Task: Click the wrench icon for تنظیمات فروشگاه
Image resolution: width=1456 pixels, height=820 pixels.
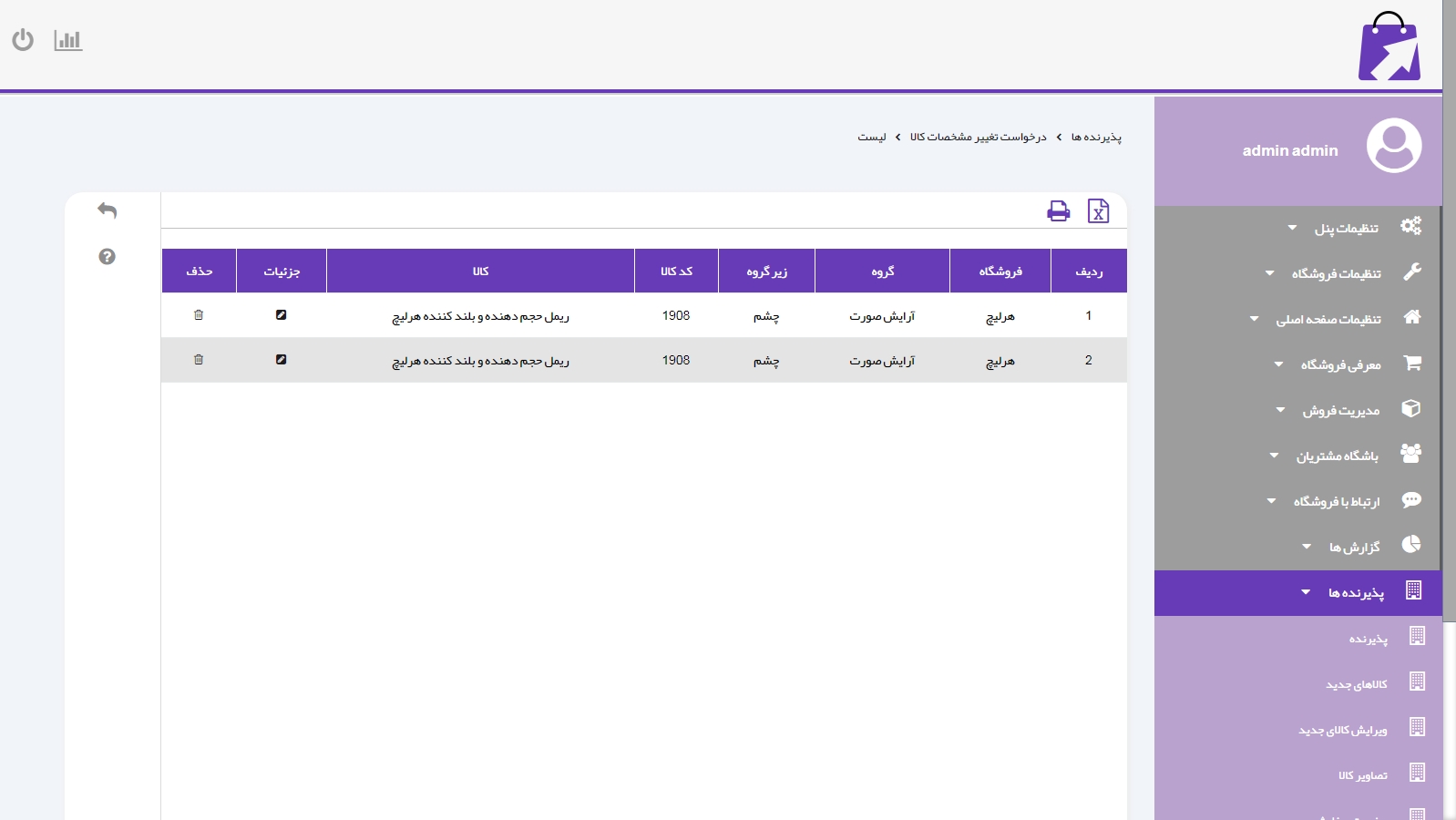Action: point(1412,272)
